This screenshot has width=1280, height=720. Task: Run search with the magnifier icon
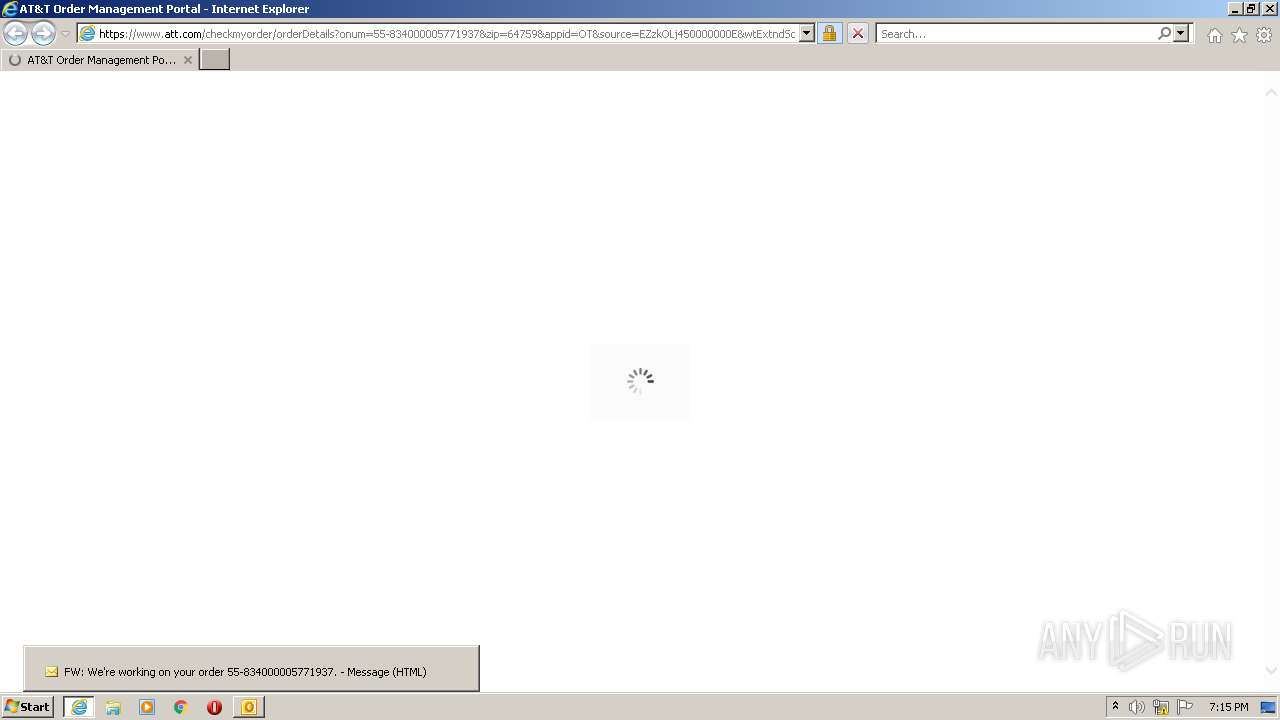click(1164, 34)
